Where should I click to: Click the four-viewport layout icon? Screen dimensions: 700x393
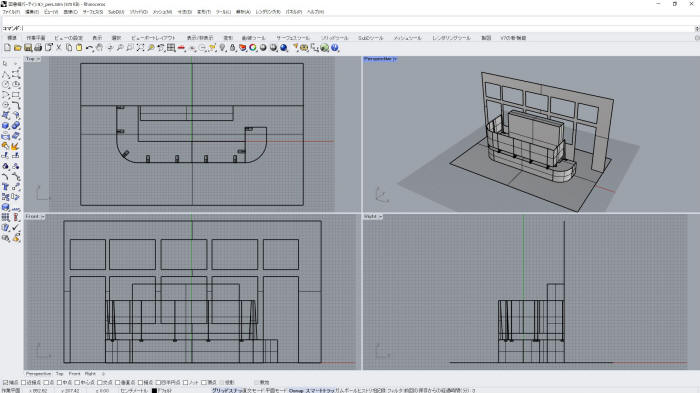(x=171, y=47)
